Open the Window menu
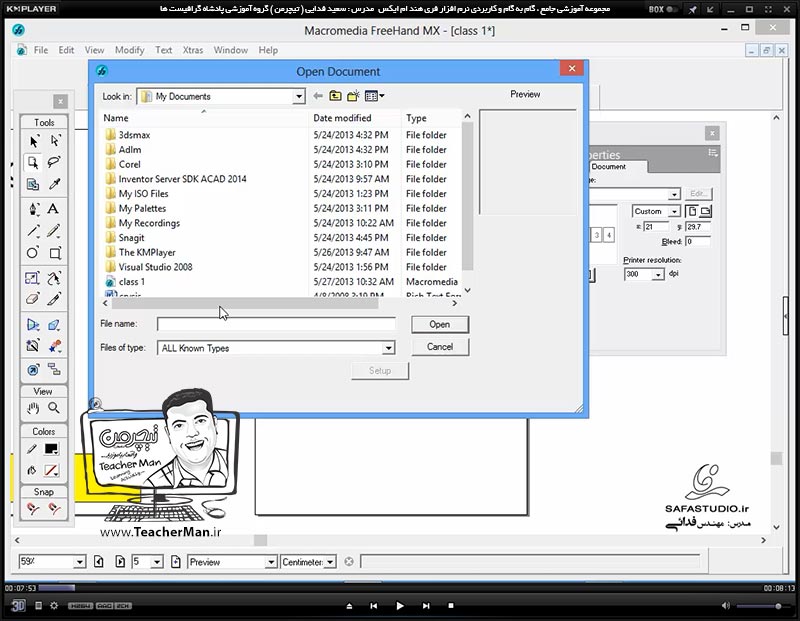The width and height of the screenshot is (800, 621). tap(231, 50)
